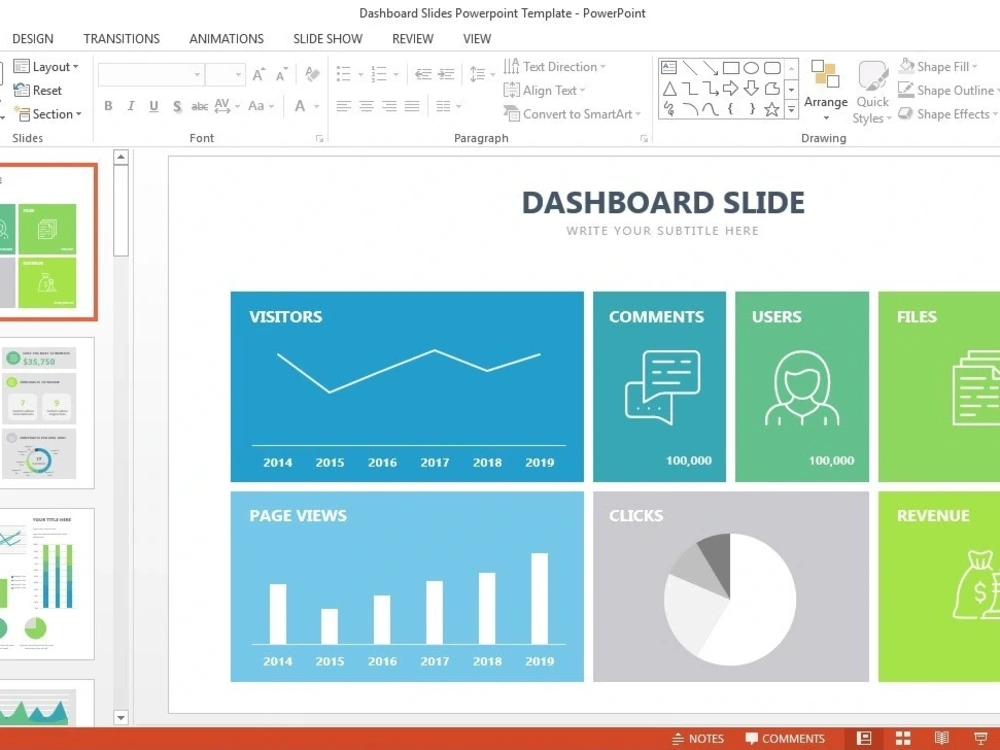
Task: Select the 5-Point Star shape
Action: (x=772, y=109)
